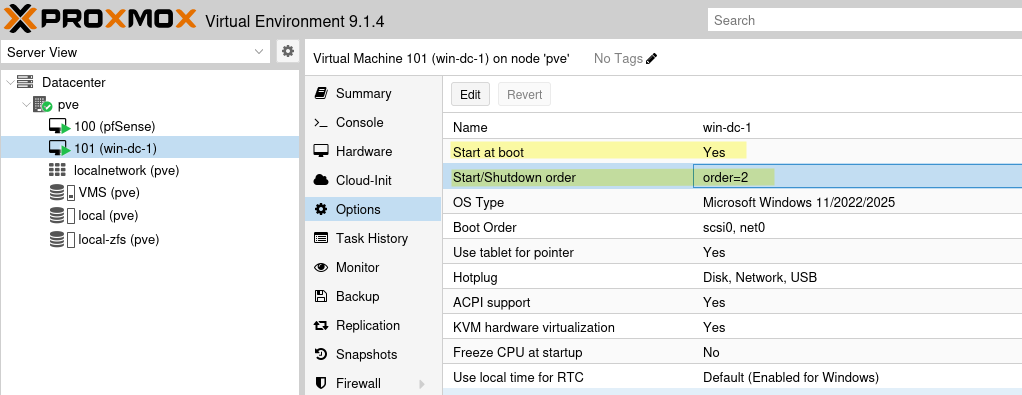Expand the Firewall submenu arrow
Image resolution: width=1022 pixels, height=395 pixels.
(421, 384)
